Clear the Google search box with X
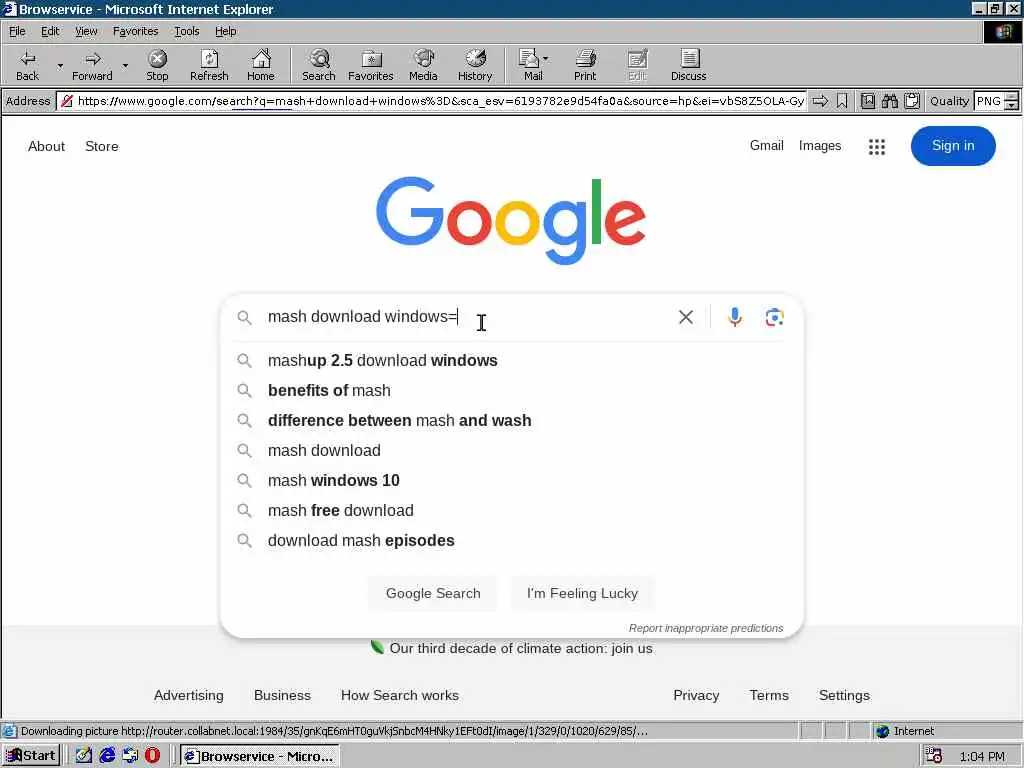 point(686,317)
